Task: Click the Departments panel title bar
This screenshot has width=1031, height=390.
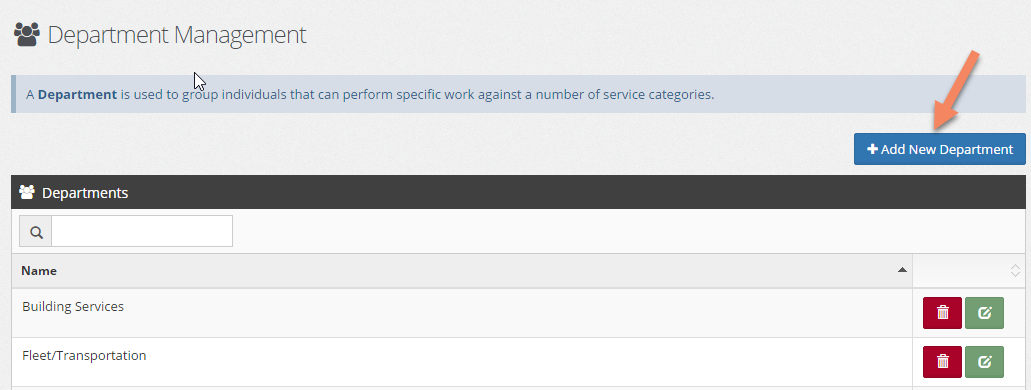Action: 518,193
